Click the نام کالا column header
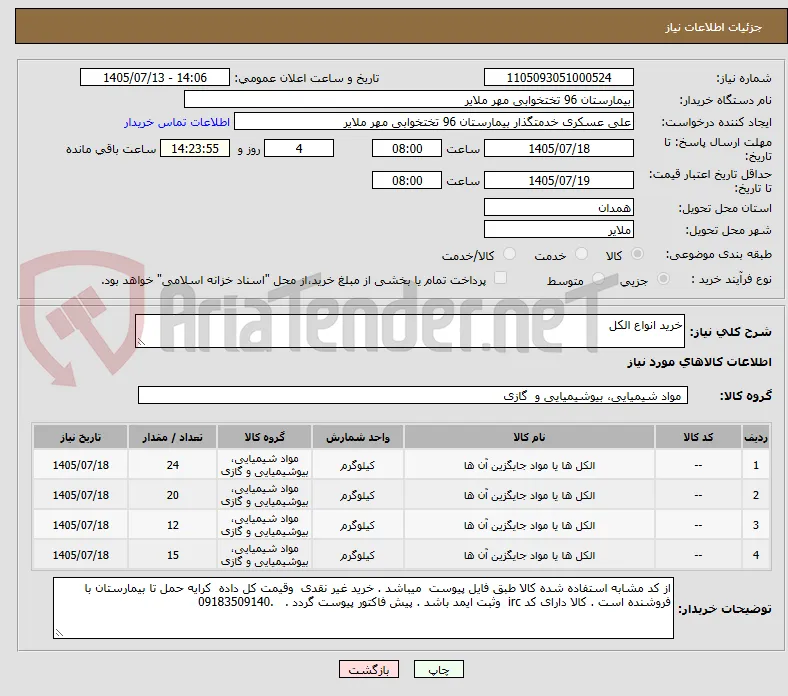This screenshot has height=696, width=788. (x=529, y=437)
